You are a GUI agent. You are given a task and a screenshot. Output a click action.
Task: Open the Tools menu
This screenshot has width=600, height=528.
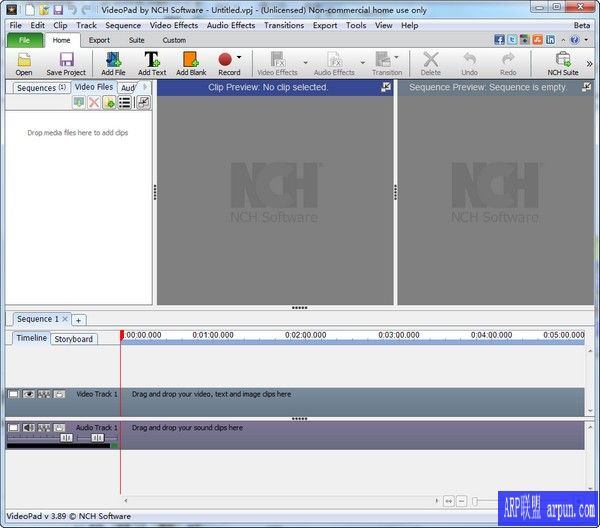coord(356,25)
